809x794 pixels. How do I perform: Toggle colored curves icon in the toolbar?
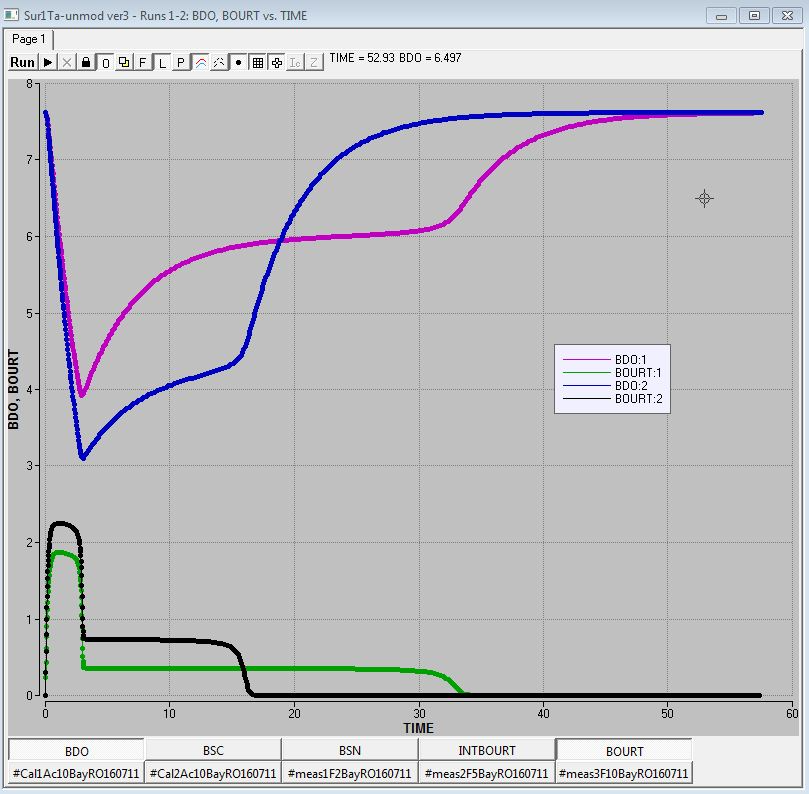tap(199, 62)
